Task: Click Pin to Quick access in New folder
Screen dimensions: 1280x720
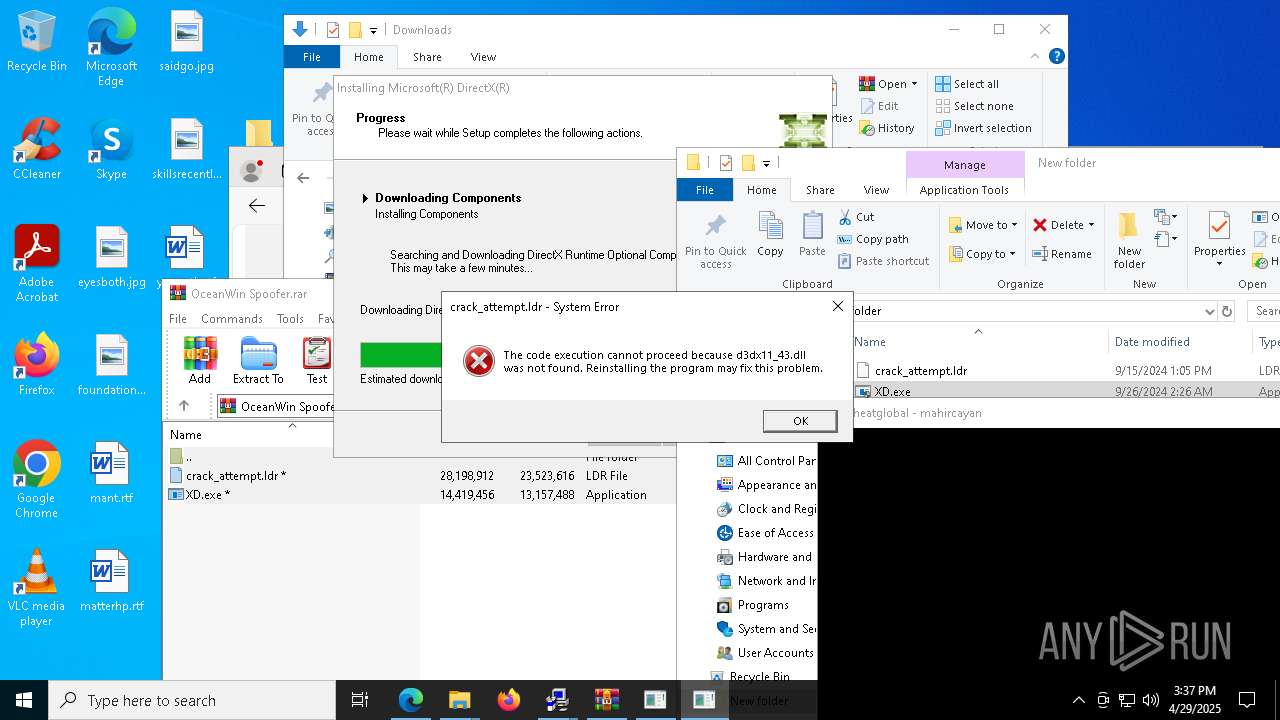Action: (x=715, y=241)
